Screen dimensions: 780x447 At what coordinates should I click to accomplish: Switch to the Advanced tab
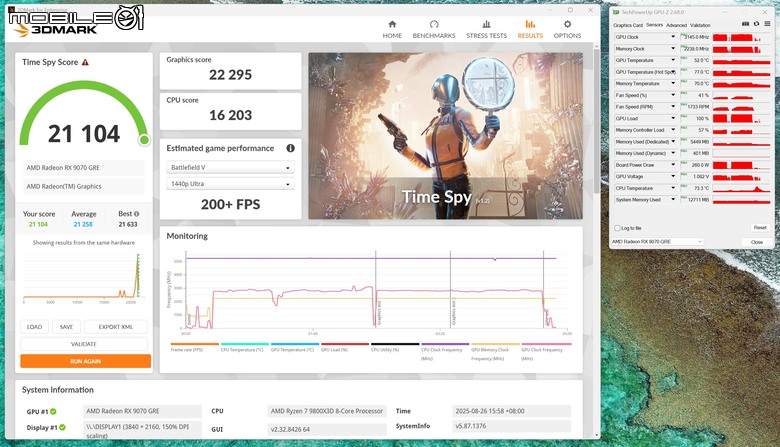click(x=676, y=25)
